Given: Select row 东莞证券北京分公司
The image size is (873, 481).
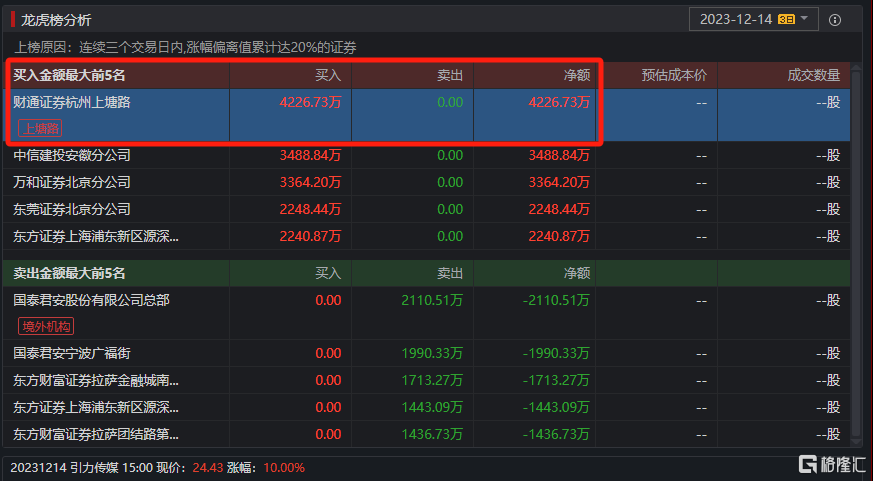Looking at the screenshot, I should 426,209.
